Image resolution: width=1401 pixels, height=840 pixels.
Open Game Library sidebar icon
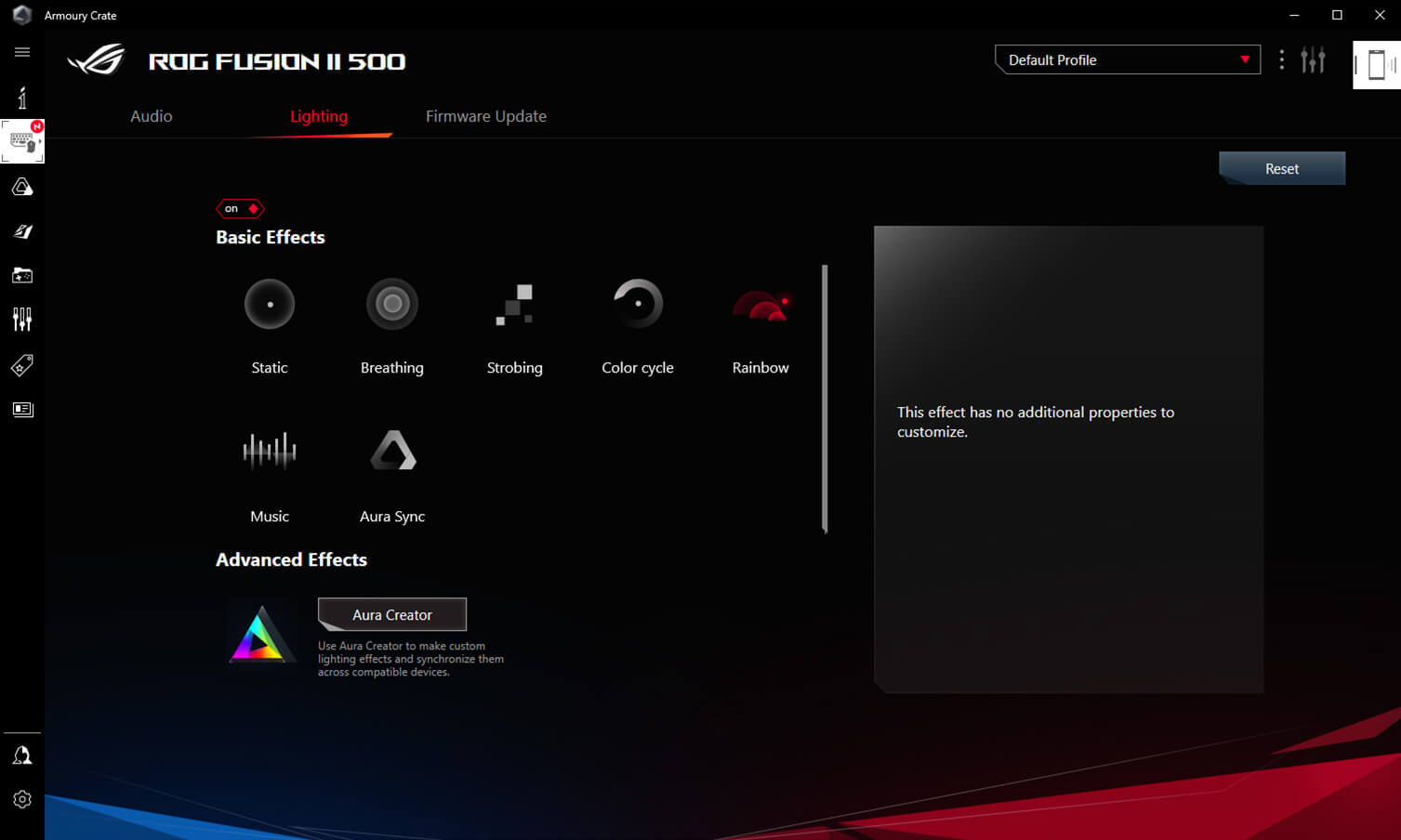tap(22, 275)
